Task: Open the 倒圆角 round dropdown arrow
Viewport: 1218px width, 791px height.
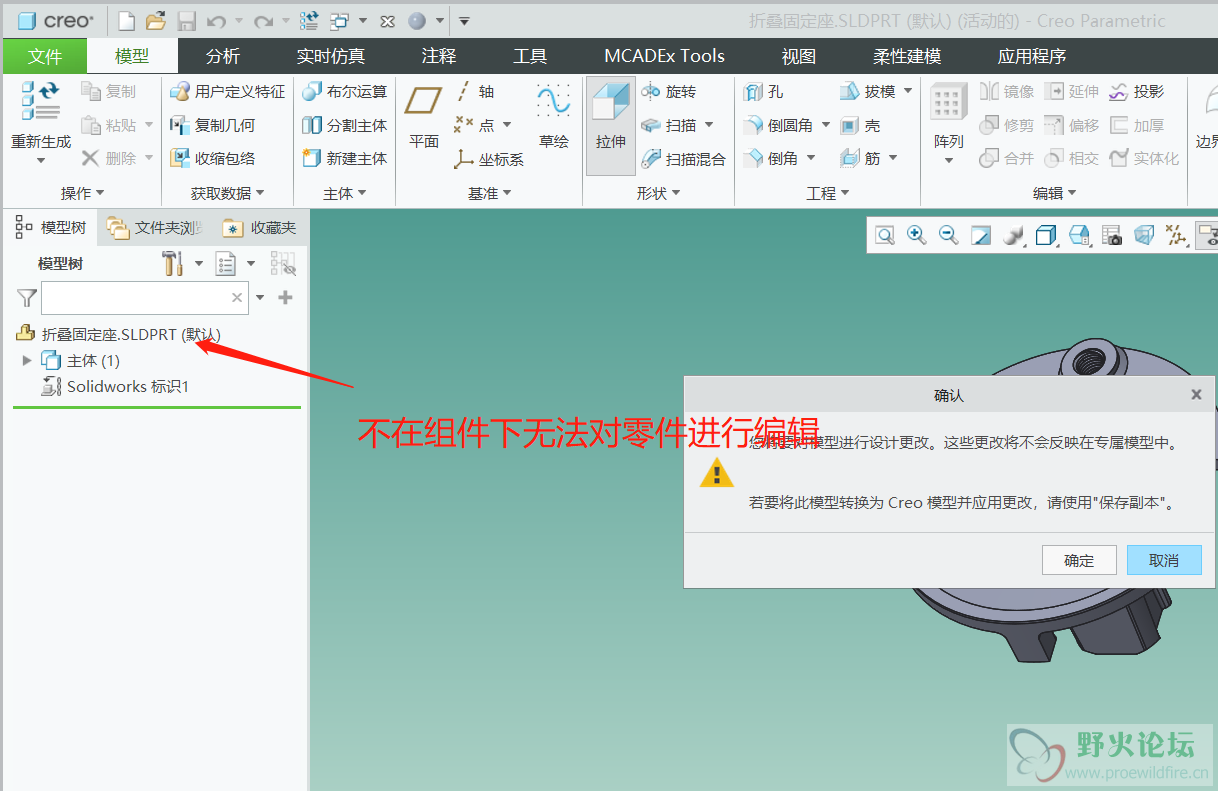Action: 825,125
